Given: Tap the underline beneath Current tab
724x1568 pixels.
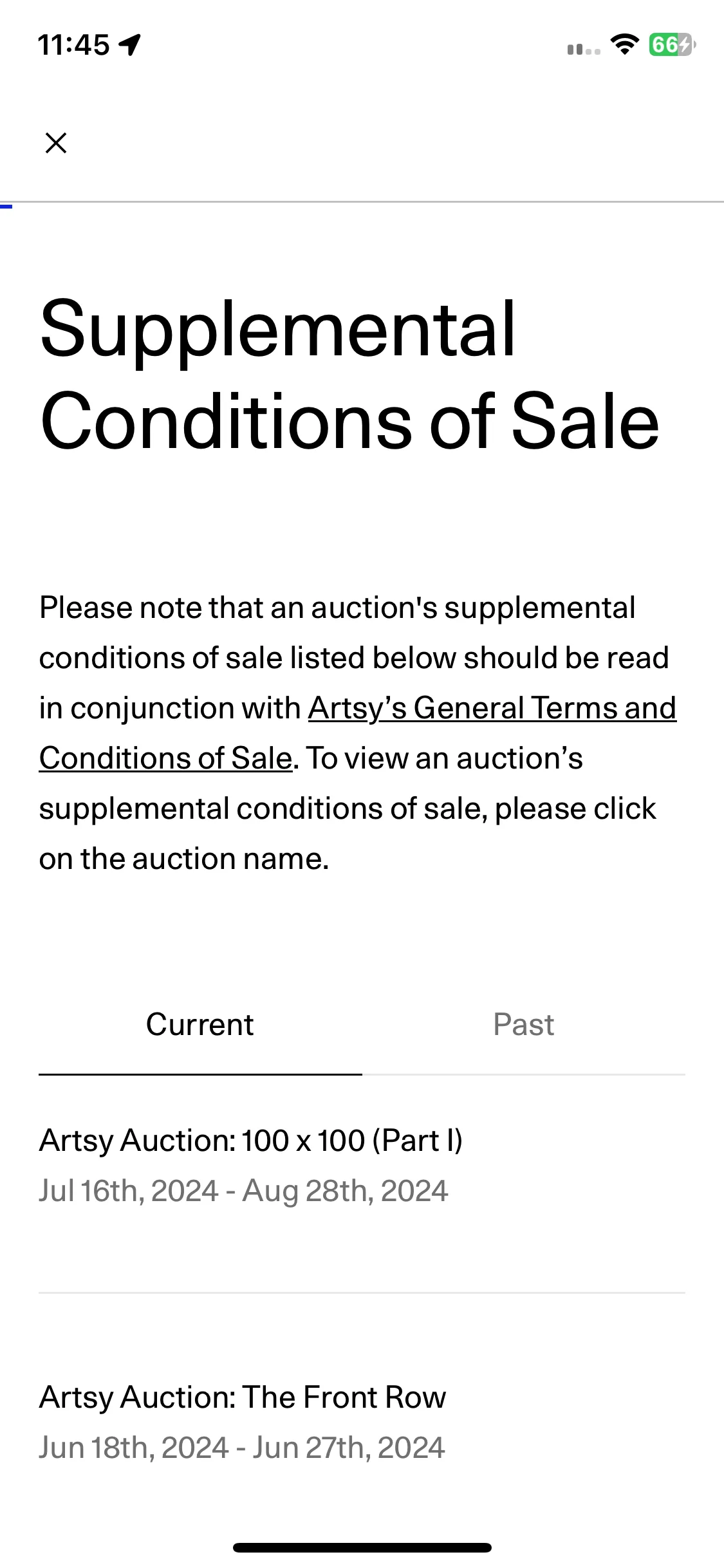Looking at the screenshot, I should (x=200, y=1074).
